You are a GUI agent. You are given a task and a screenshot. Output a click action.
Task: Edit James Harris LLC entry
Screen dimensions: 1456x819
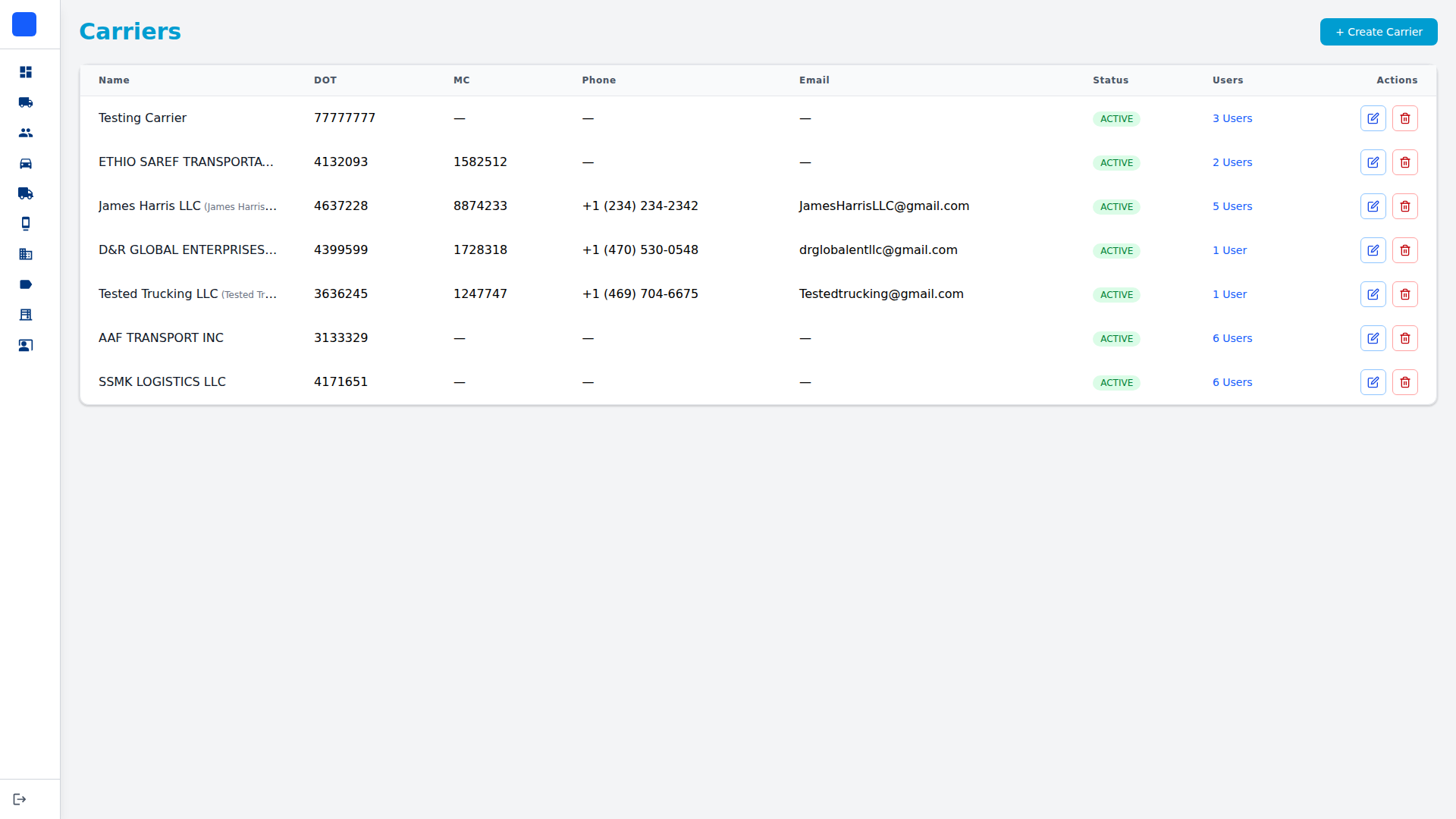(x=1373, y=206)
